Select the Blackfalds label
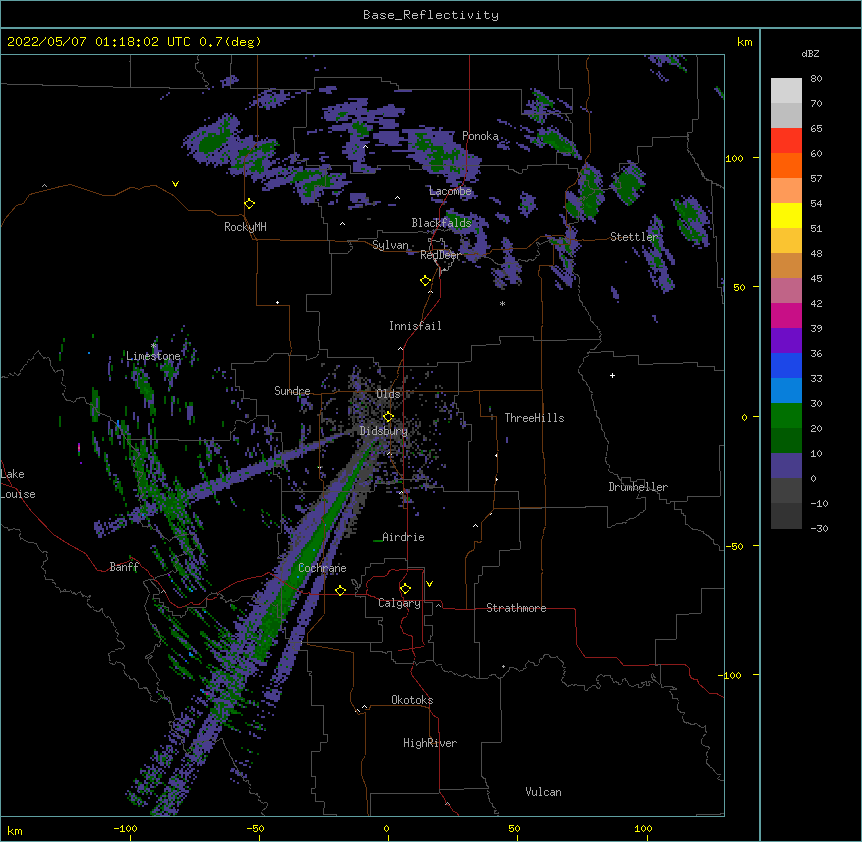862x842 pixels. 441,223
